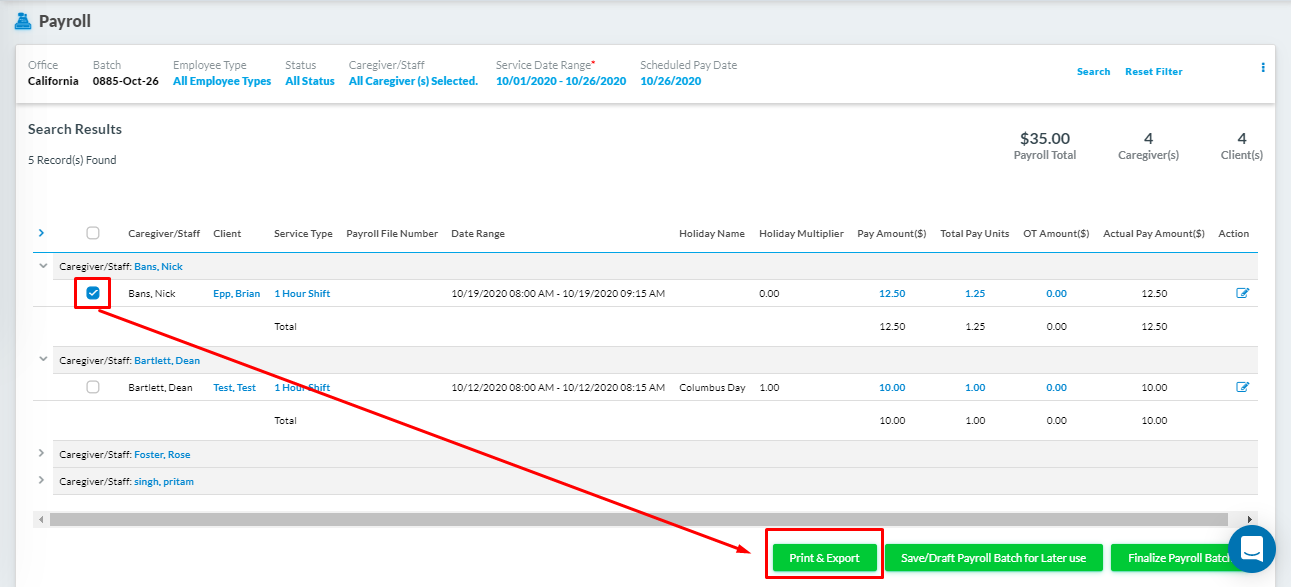
Task: Click Save/Draft Payroll Batch for Later use
Action: click(992, 558)
